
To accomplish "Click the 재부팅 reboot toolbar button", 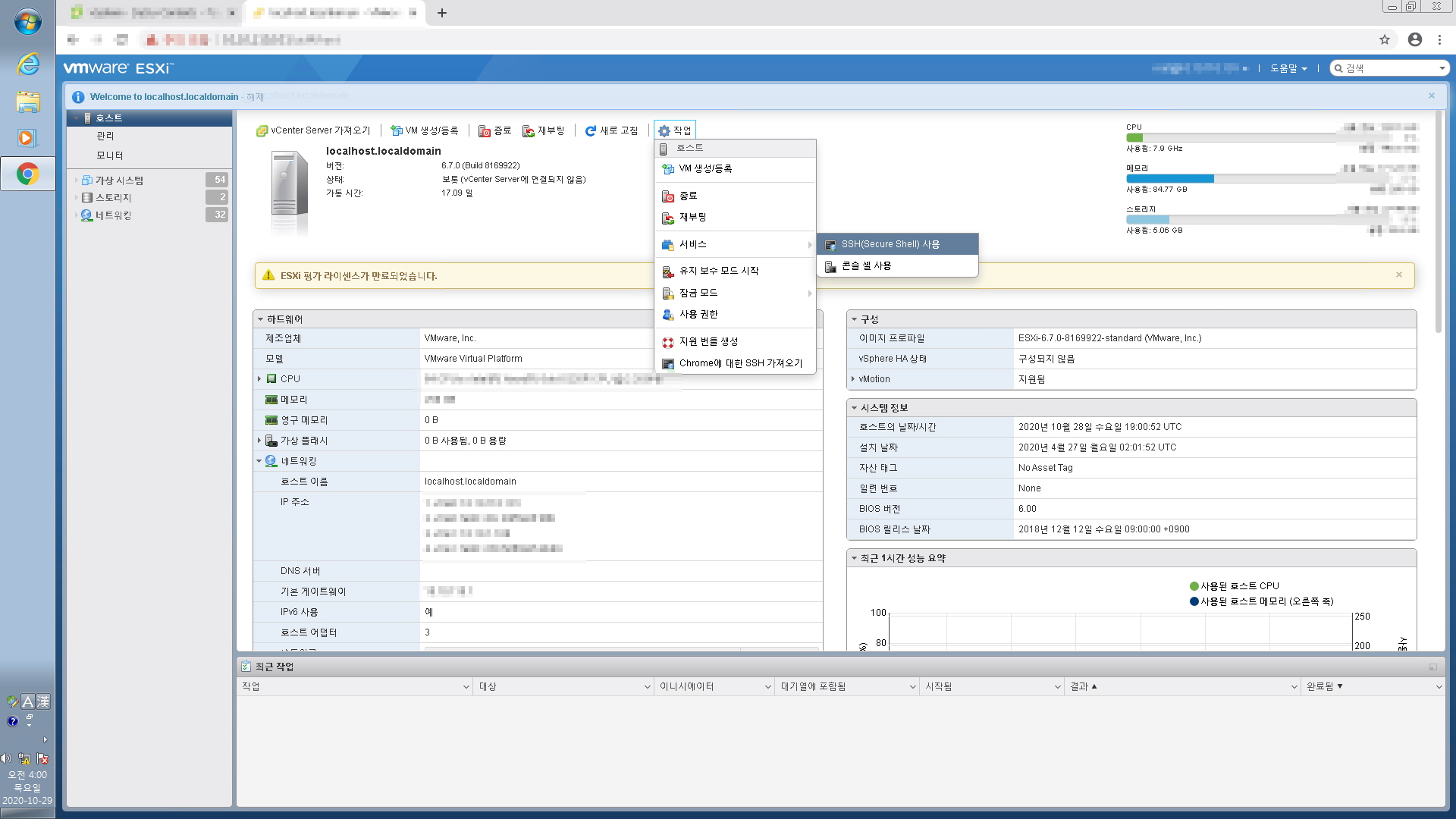I will point(543,130).
